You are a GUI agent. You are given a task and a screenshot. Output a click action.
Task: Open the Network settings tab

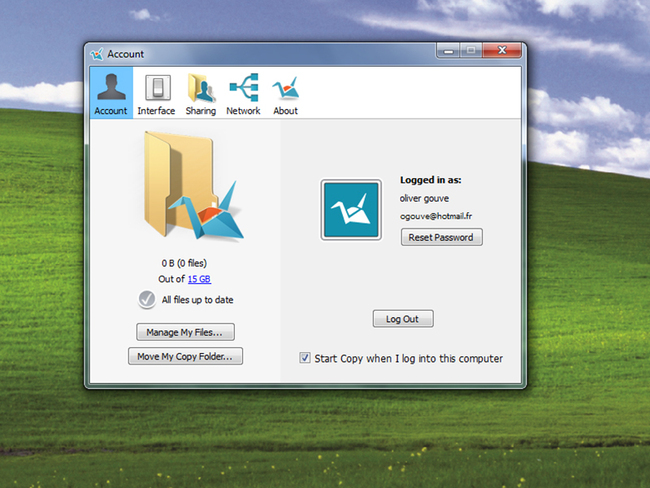point(243,93)
